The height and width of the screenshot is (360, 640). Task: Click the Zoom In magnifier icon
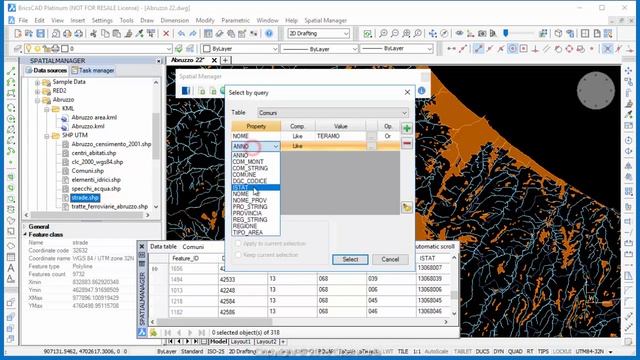pos(383,33)
